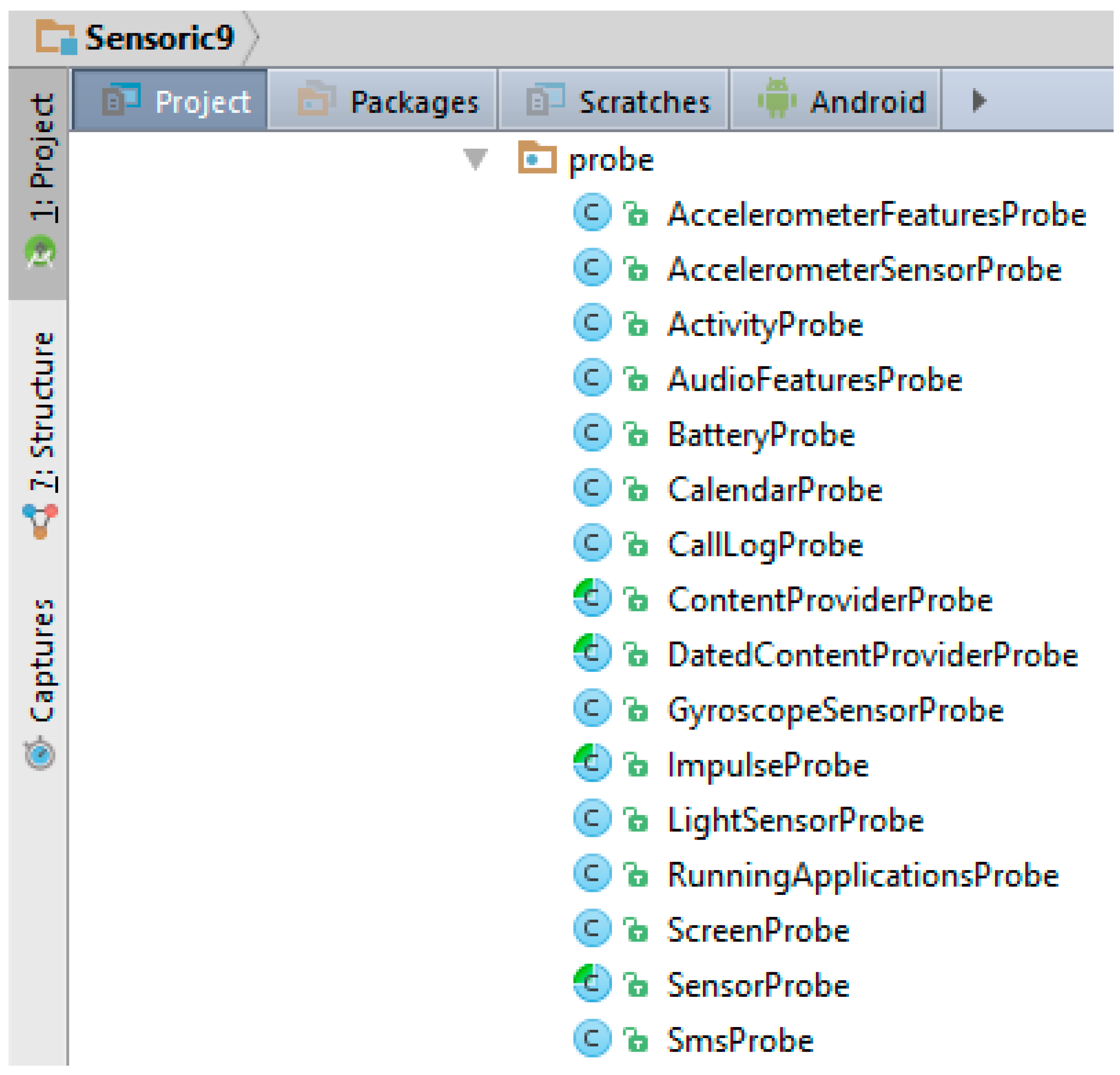Open AccelerometerSensorProbe class

865,270
